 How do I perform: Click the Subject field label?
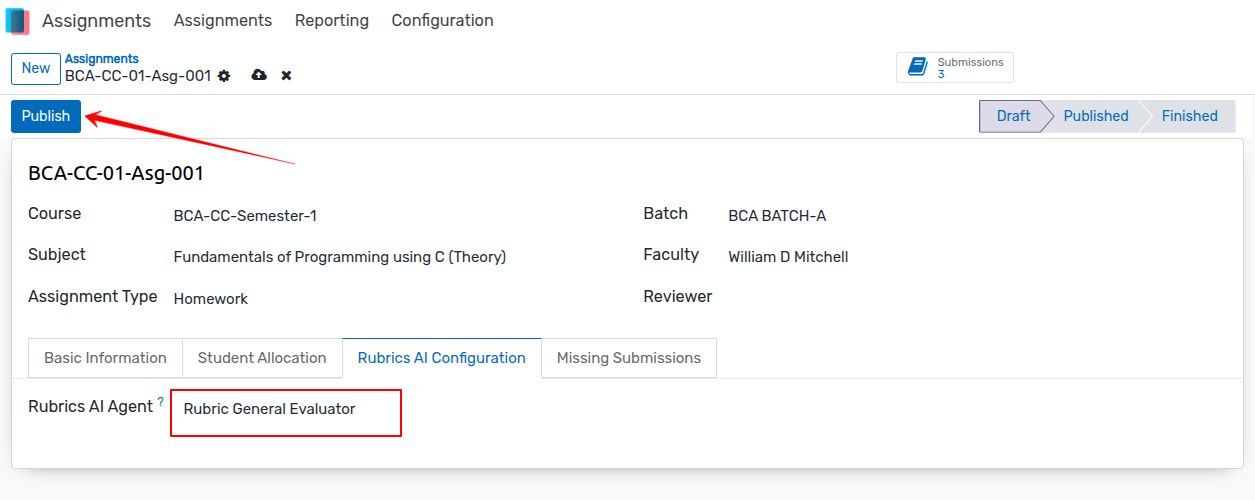pos(57,255)
